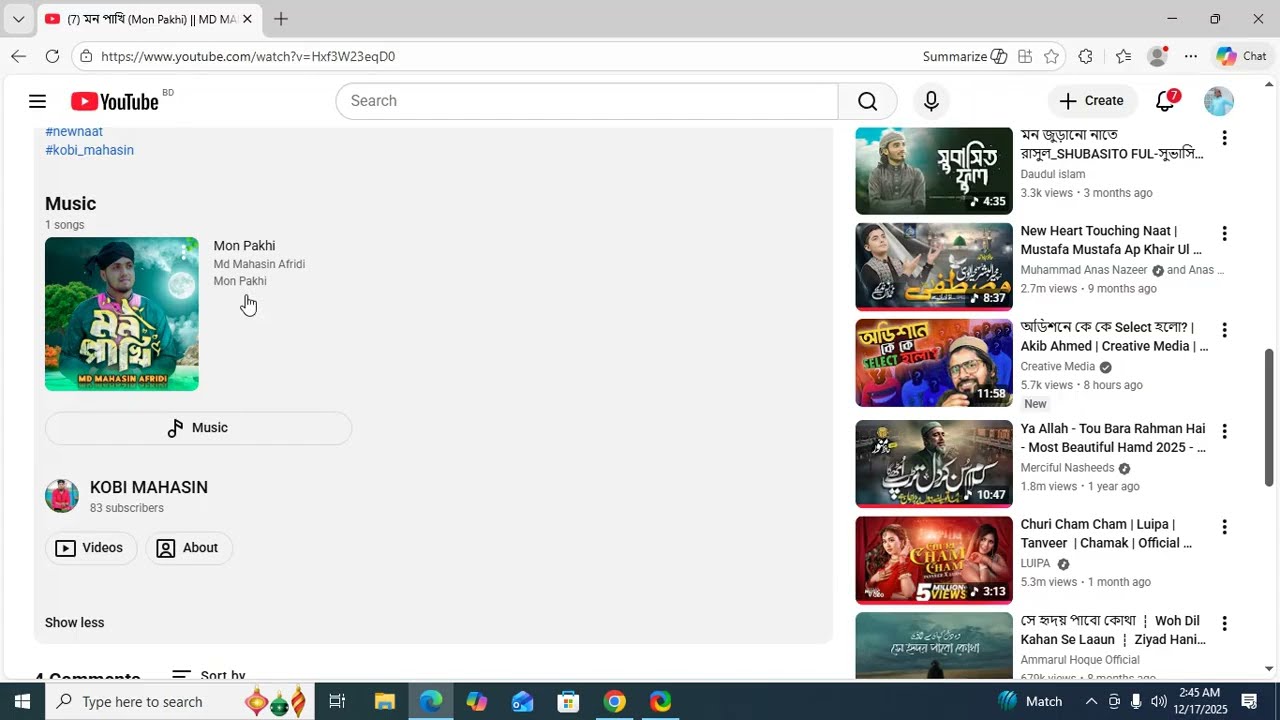The image size is (1280, 720).
Task: Click the taskbar search box
Action: [180, 701]
